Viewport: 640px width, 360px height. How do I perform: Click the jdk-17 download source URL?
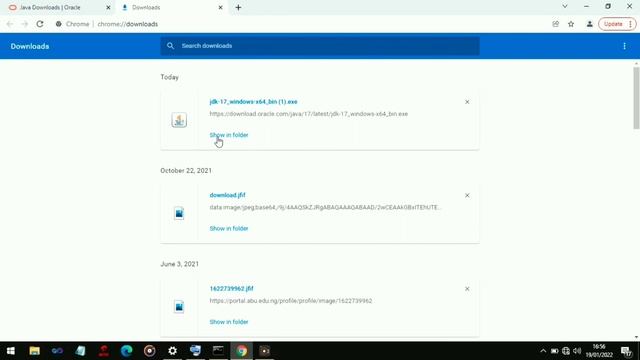[309, 114]
